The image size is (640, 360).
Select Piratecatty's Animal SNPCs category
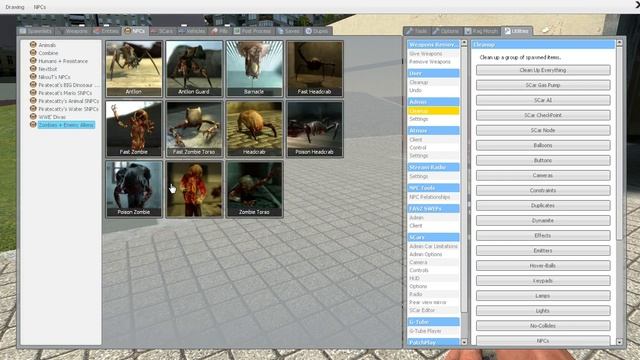(69, 101)
